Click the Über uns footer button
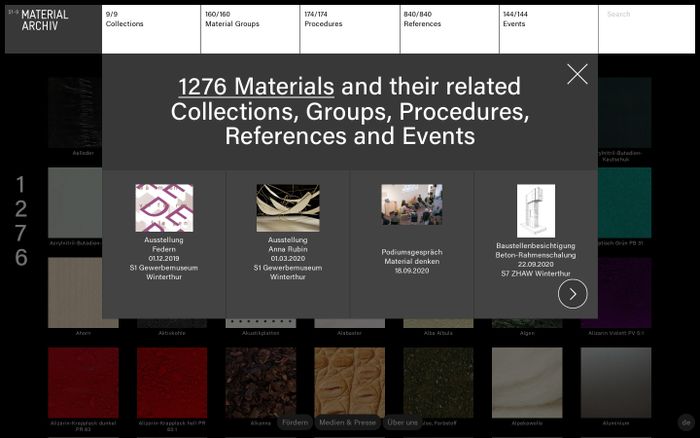This screenshot has height=438, width=700. pyautogui.click(x=402, y=423)
